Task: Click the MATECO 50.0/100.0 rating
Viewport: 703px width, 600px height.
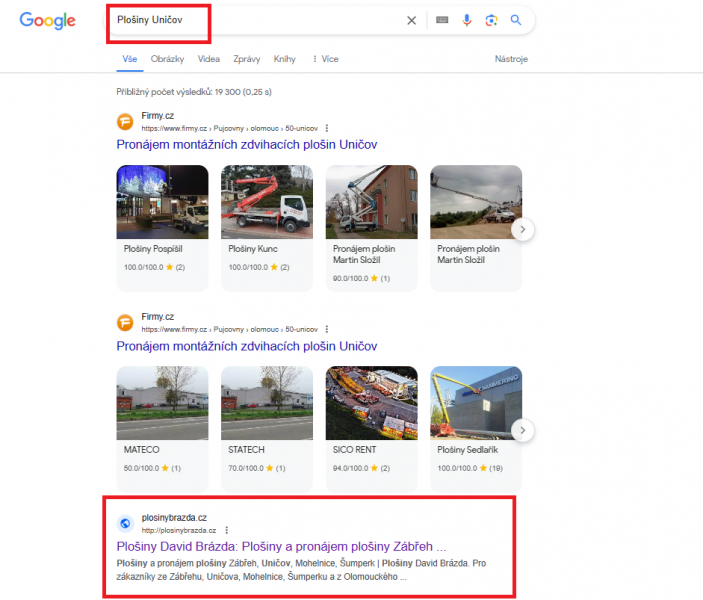Action: (152, 468)
